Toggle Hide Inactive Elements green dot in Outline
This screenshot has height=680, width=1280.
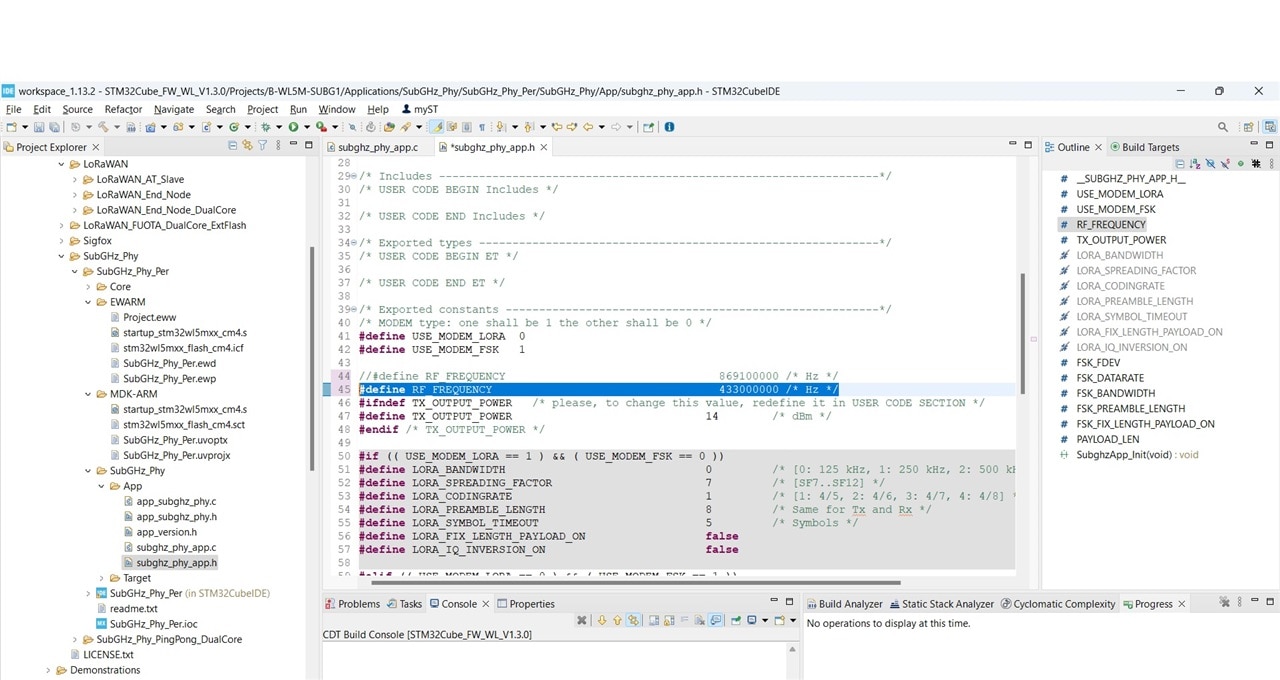(1241, 163)
